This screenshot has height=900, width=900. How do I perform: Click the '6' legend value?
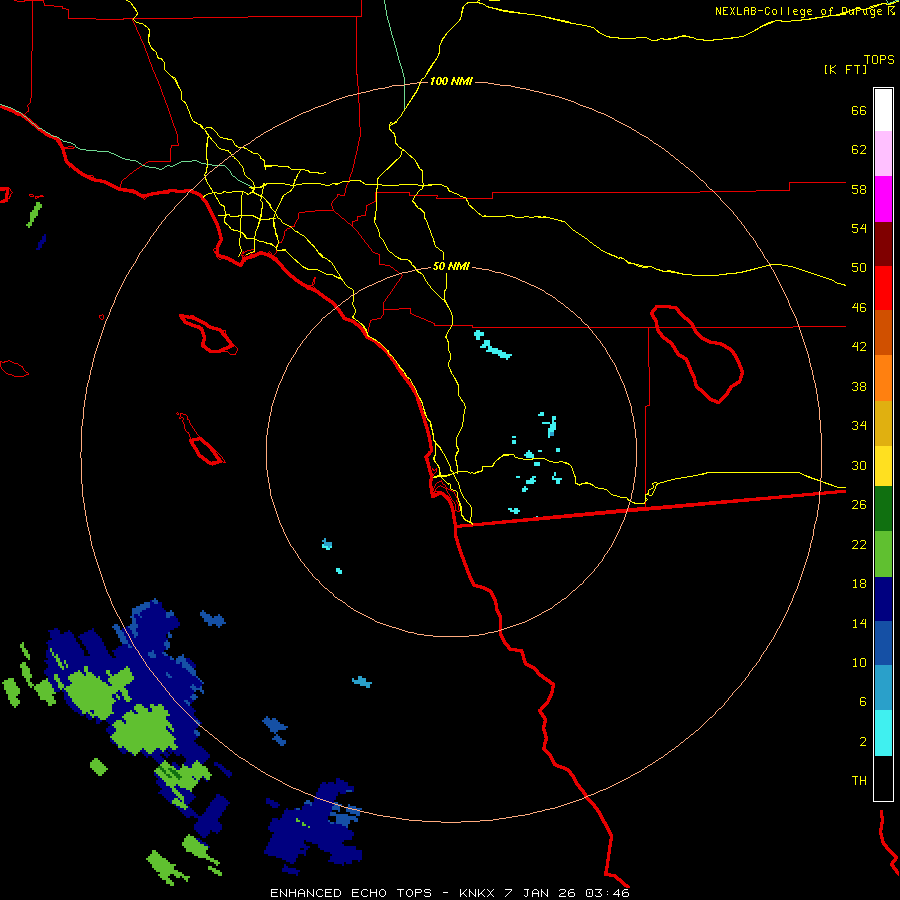coord(863,702)
